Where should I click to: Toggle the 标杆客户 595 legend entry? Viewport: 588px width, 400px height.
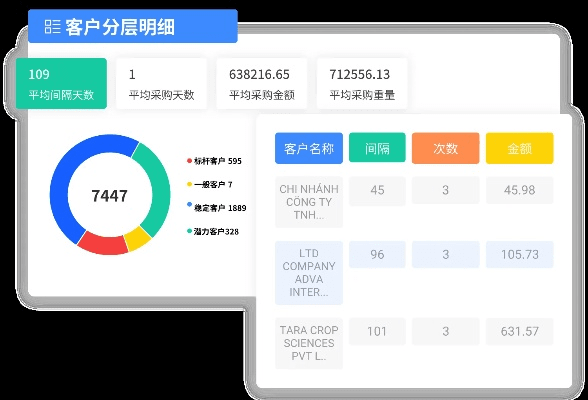pyautogui.click(x=214, y=161)
